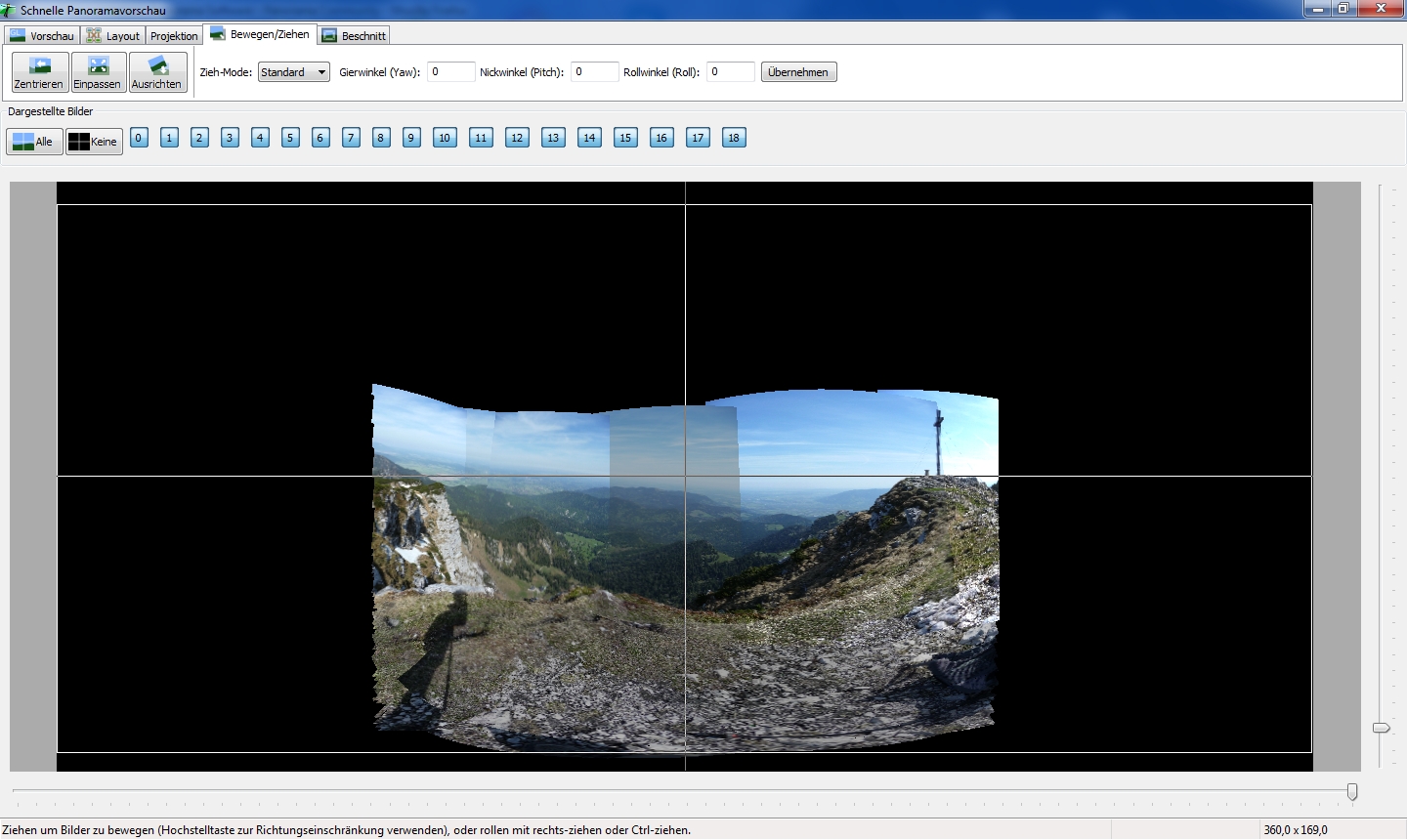Click the Einpassen (fit) icon button
The height and width of the screenshot is (840, 1407).
98,72
